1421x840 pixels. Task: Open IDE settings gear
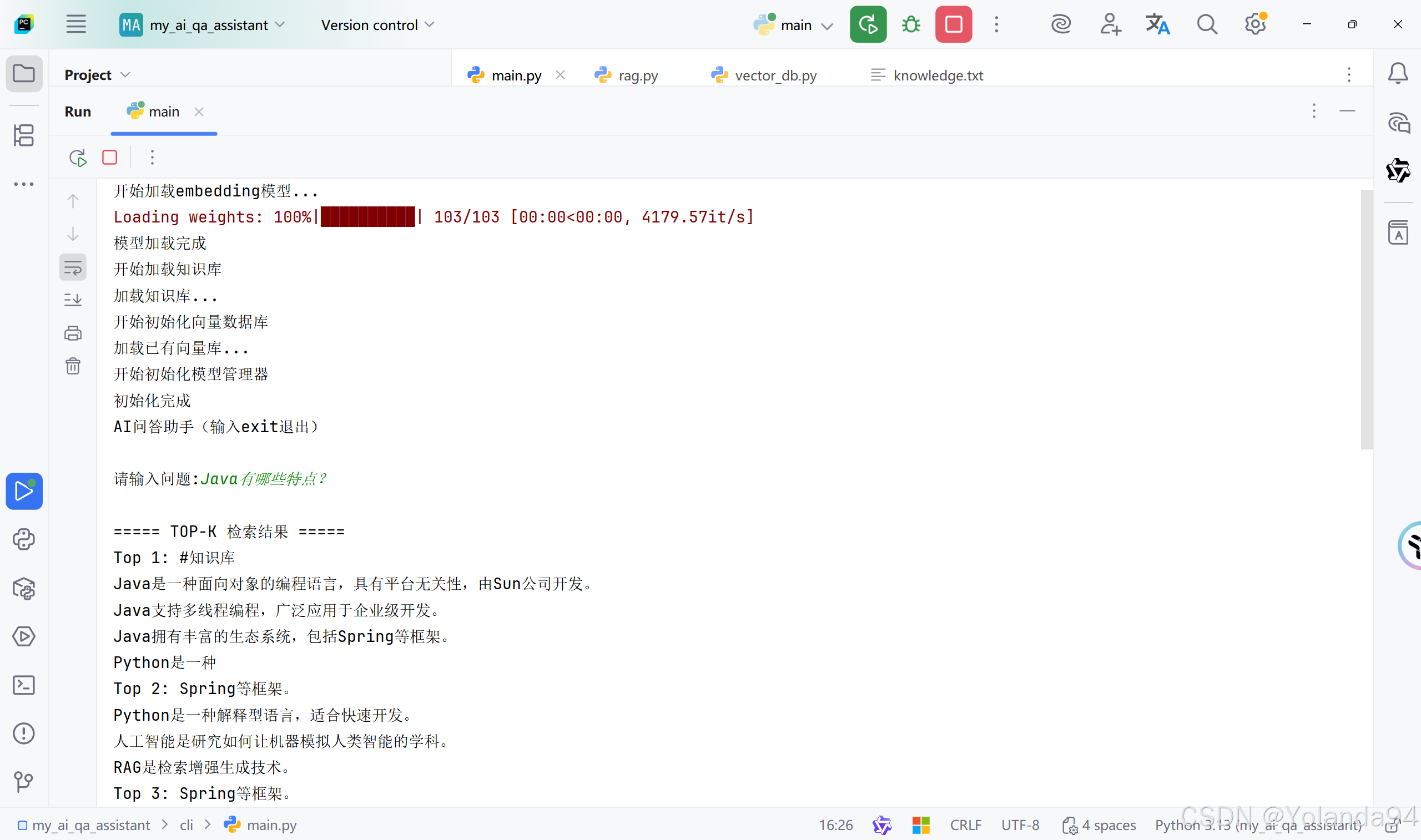tap(1255, 24)
